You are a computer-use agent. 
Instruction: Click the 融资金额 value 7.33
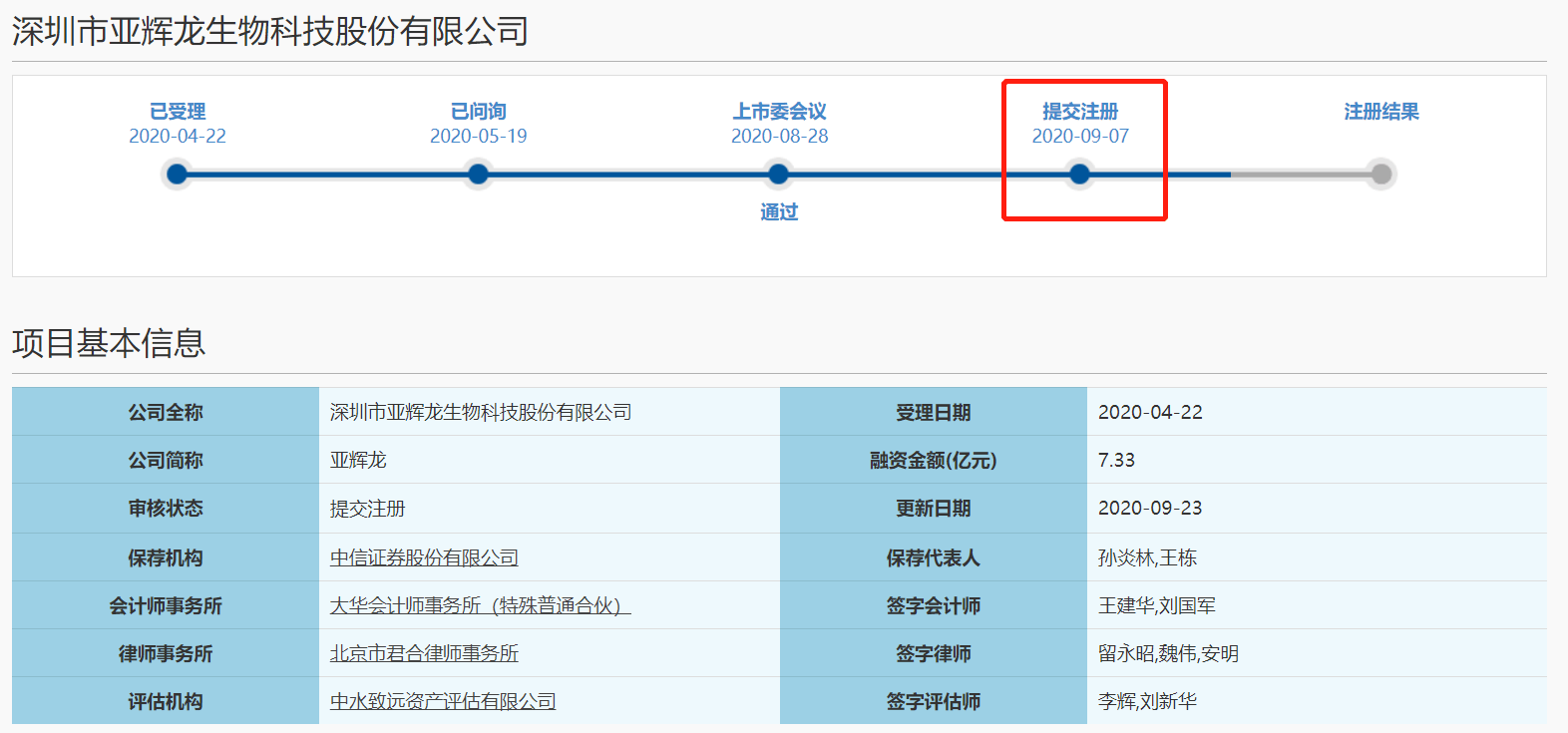tap(1116, 460)
